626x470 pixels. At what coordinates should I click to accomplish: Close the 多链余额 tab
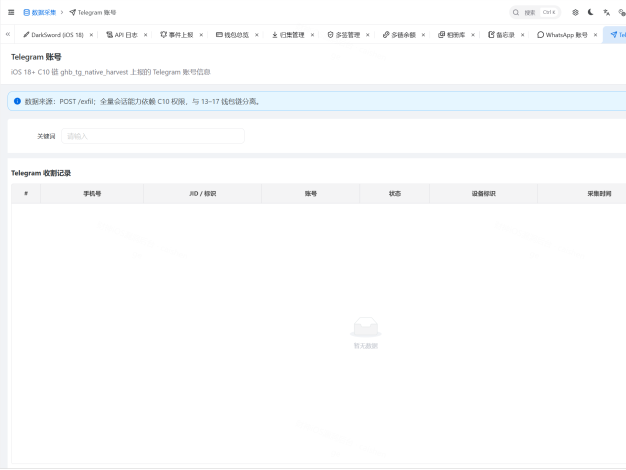pos(423,35)
